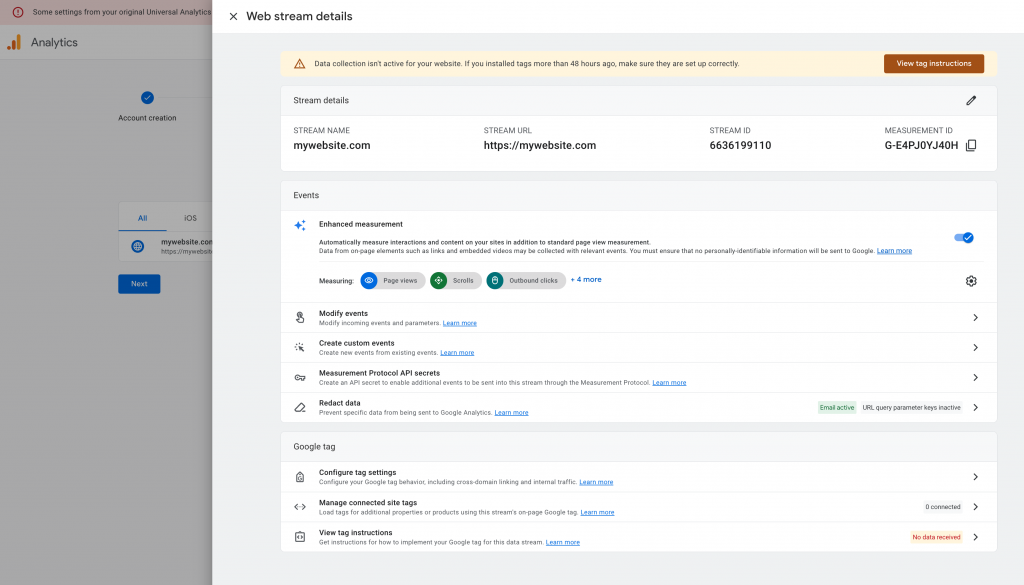The height and width of the screenshot is (585, 1024).
Task: Select the View tag instructions row icon
Action: coord(299,537)
